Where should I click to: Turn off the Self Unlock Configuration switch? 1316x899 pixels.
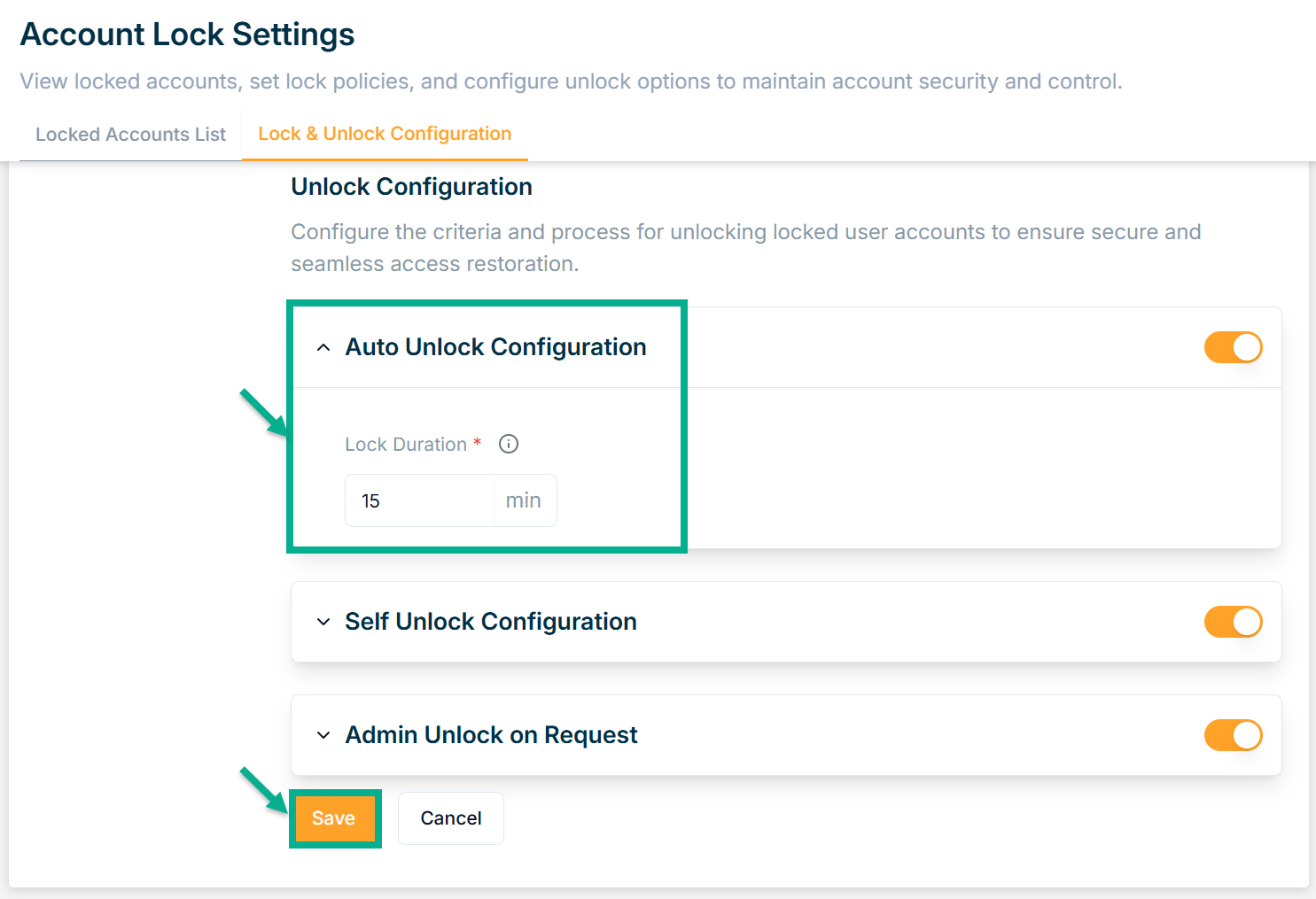(1233, 622)
